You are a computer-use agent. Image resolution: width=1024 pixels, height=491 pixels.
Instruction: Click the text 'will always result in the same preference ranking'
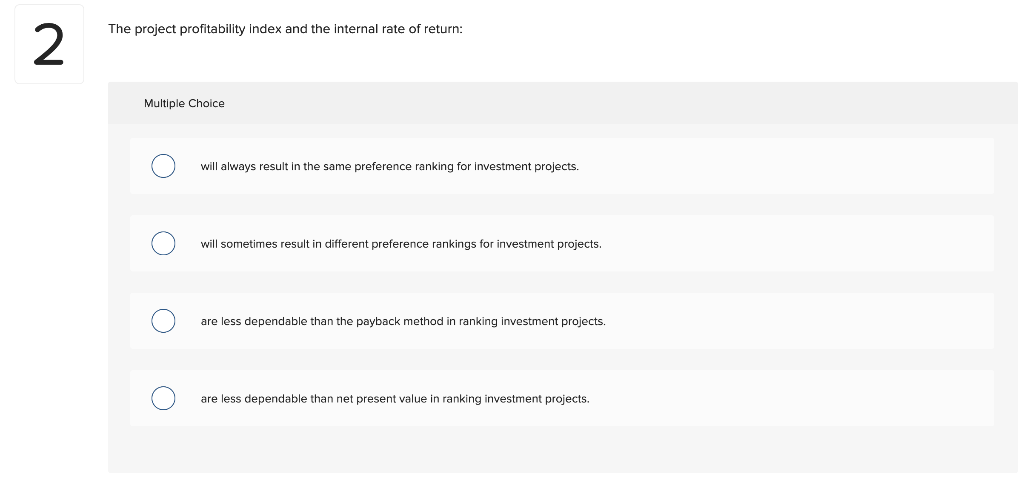point(389,166)
